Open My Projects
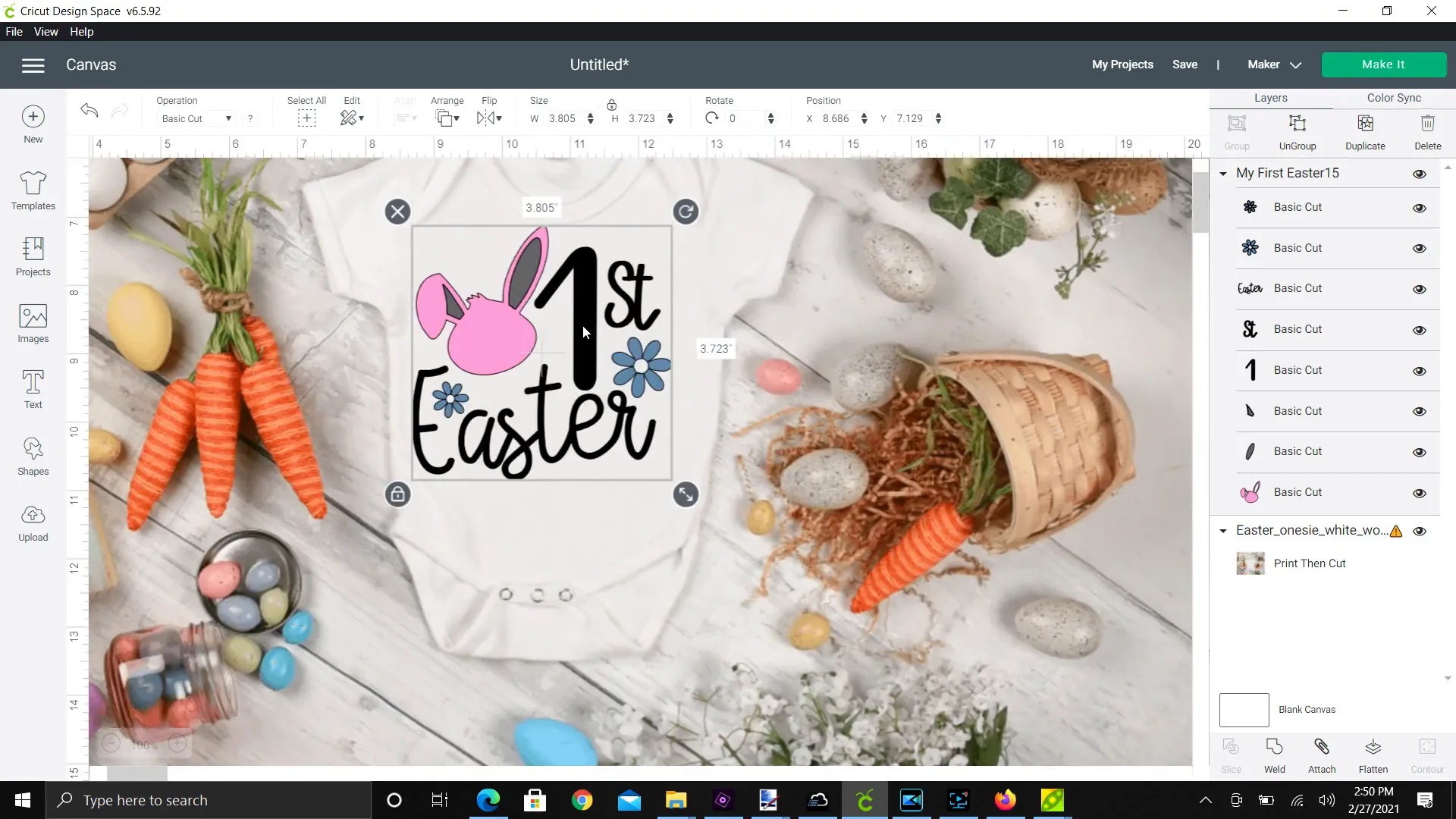Viewport: 1456px width, 819px height. click(x=1122, y=64)
